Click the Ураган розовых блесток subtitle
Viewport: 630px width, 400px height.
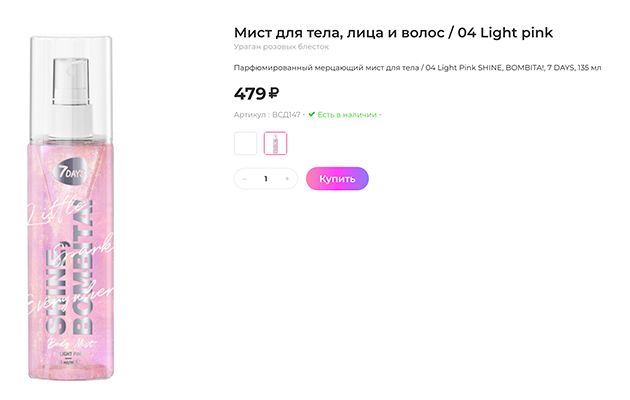point(281,47)
